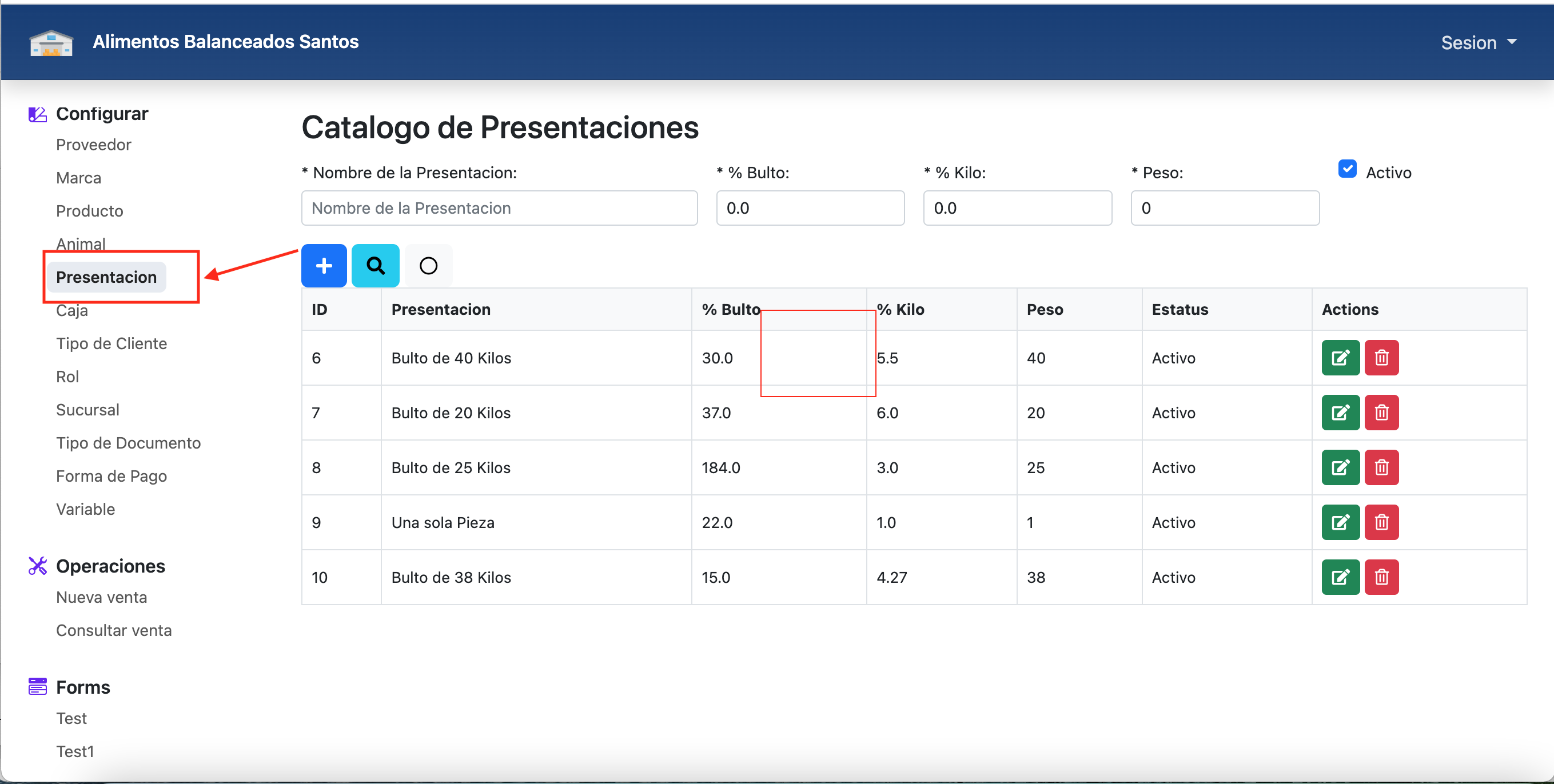Screen dimensions: 1554x784
Task: Click the circle reset button
Action: tap(428, 265)
